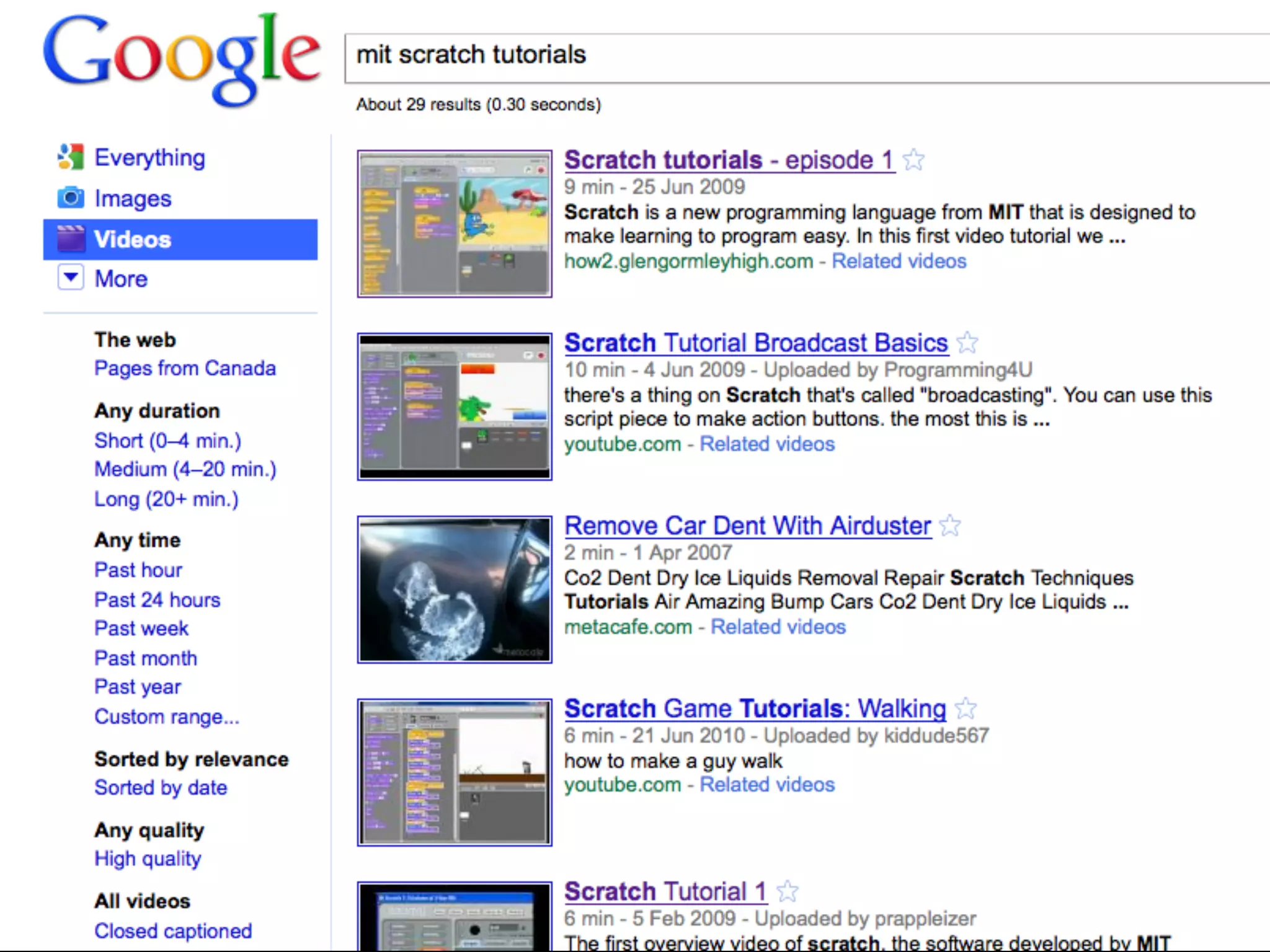Click the Images camera icon
Viewport: 1270px width, 952px height.
point(70,198)
